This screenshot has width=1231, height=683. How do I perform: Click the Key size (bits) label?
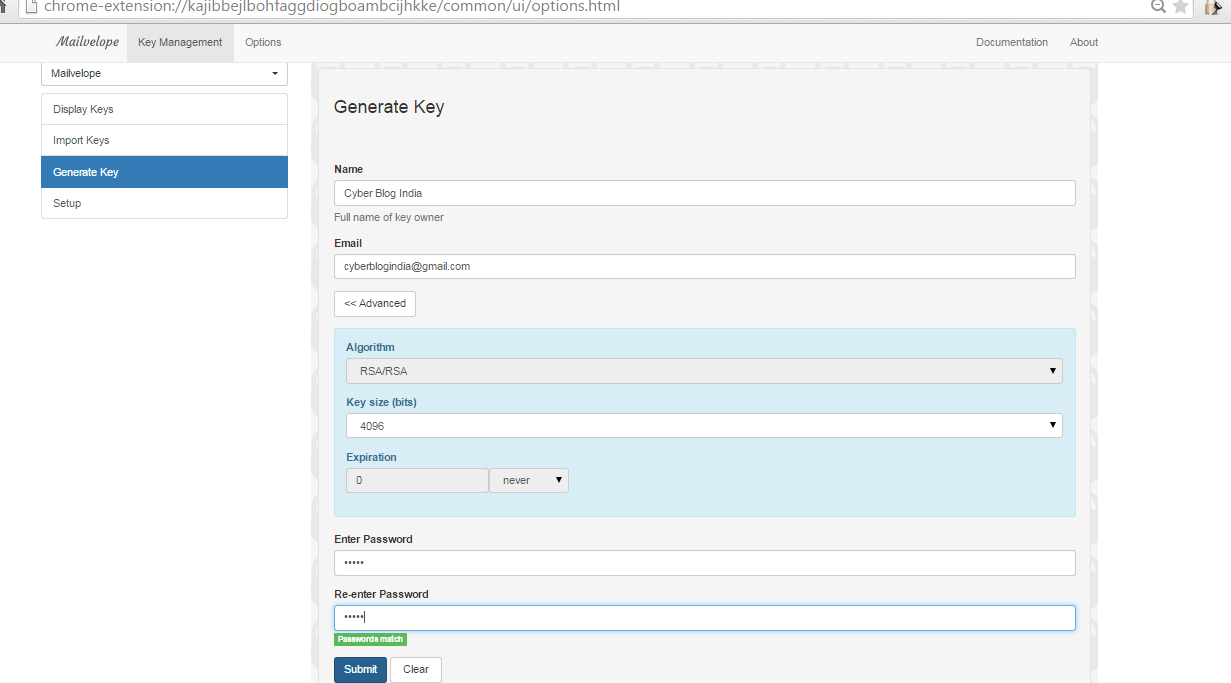tap(381, 403)
